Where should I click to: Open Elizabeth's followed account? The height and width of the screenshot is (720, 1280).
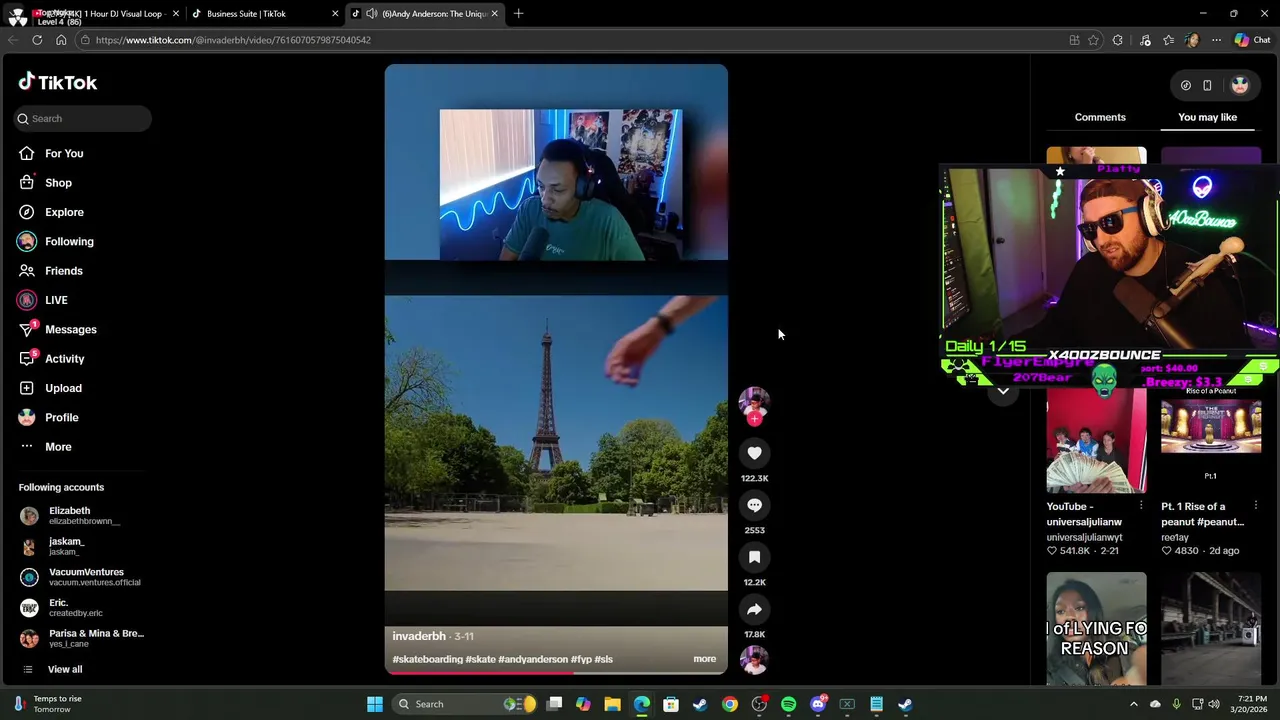(x=84, y=516)
